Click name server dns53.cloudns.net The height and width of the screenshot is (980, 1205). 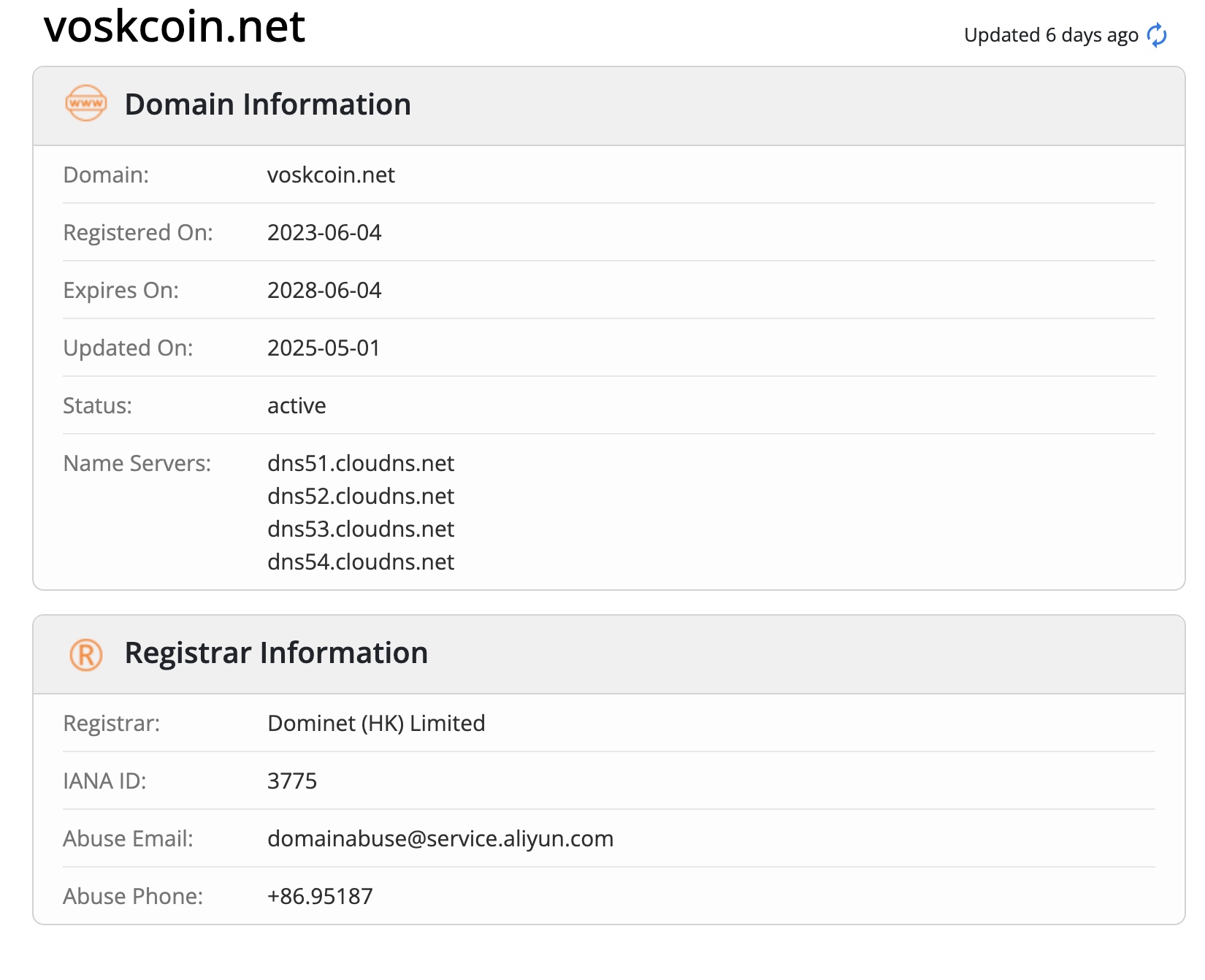coord(361,529)
